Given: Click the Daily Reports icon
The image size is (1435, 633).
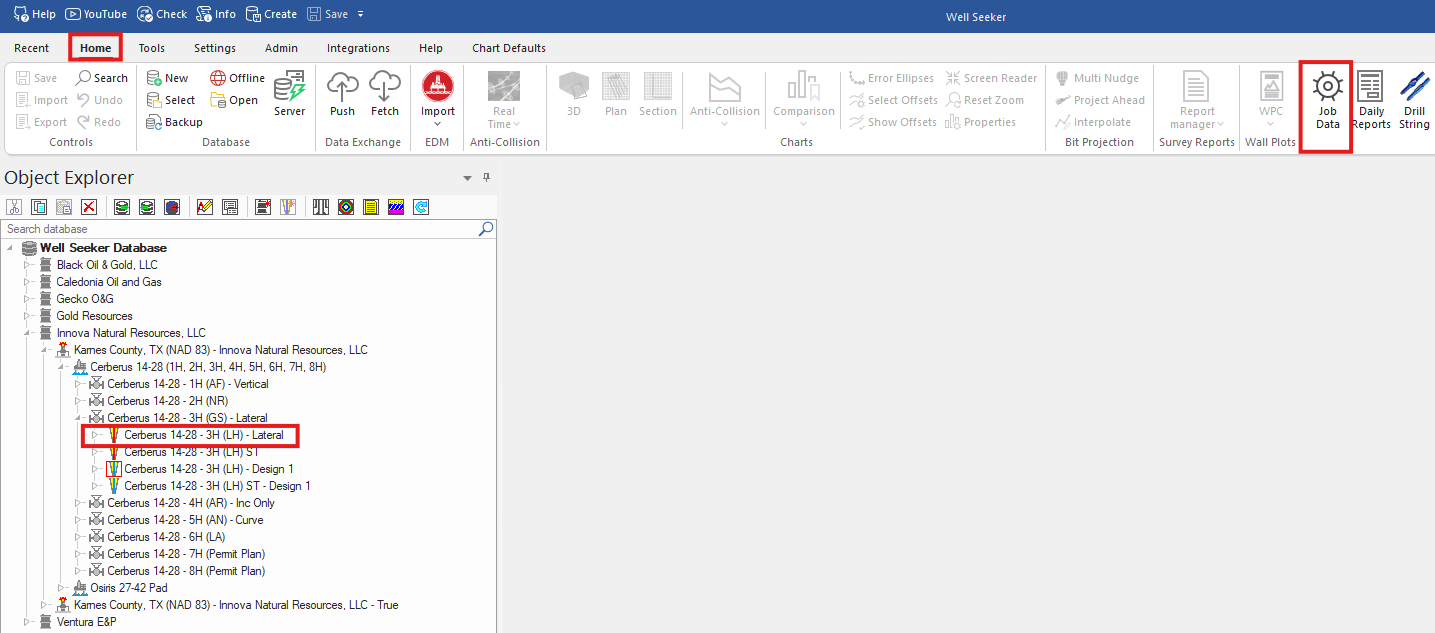Looking at the screenshot, I should [x=1371, y=102].
